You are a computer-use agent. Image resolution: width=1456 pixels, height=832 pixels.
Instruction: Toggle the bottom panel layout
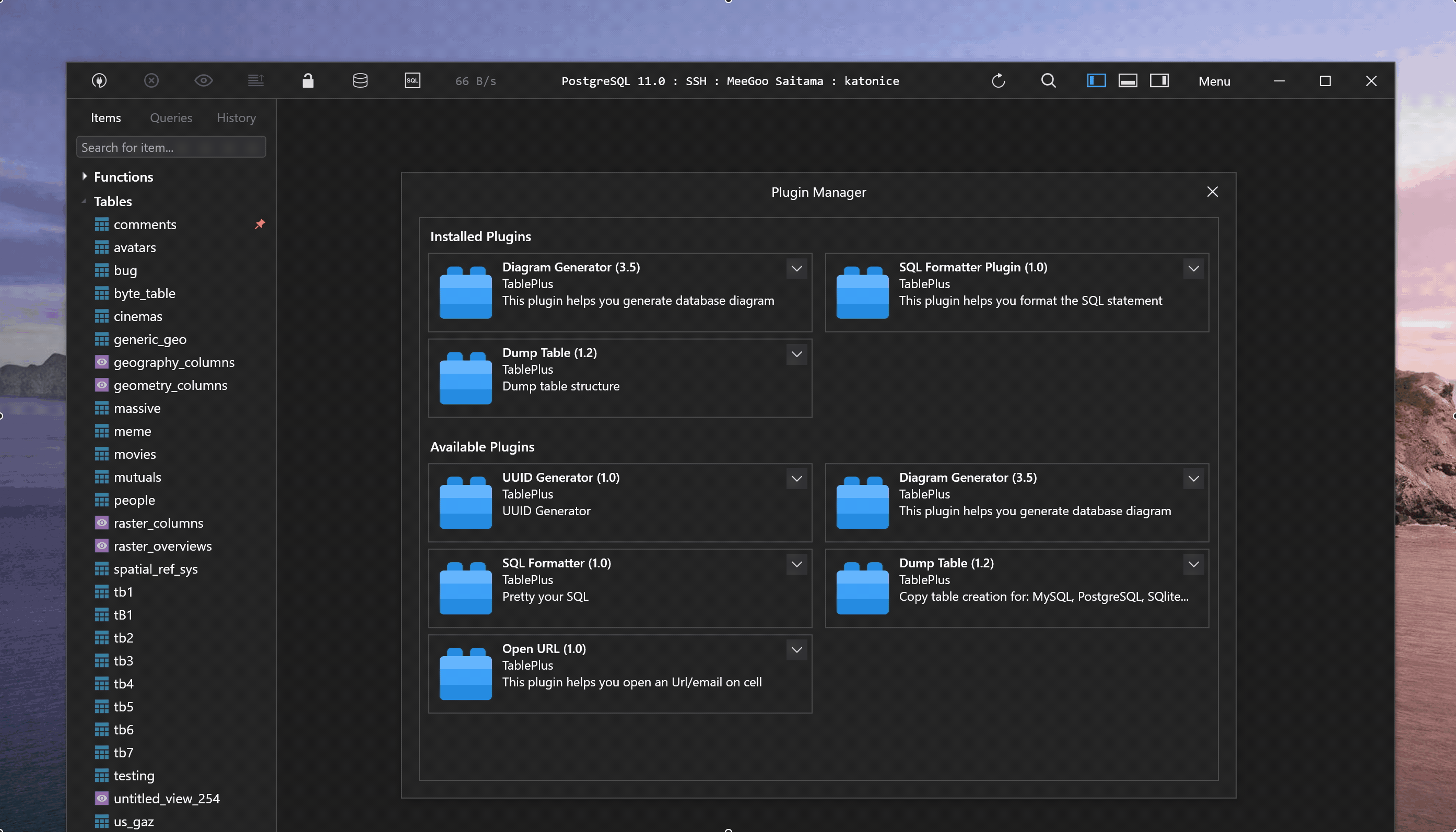(x=1128, y=80)
